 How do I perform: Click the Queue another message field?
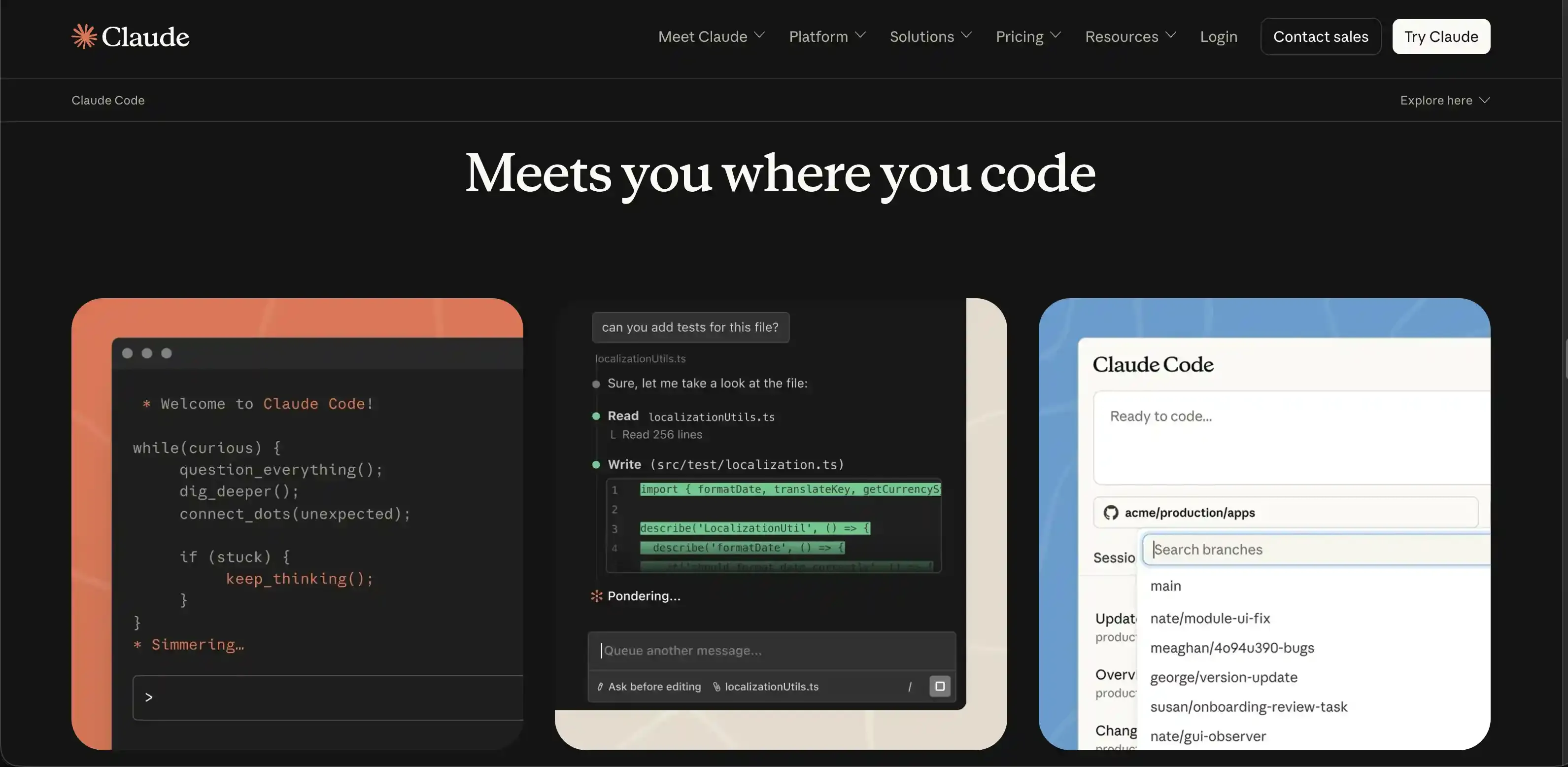772,651
